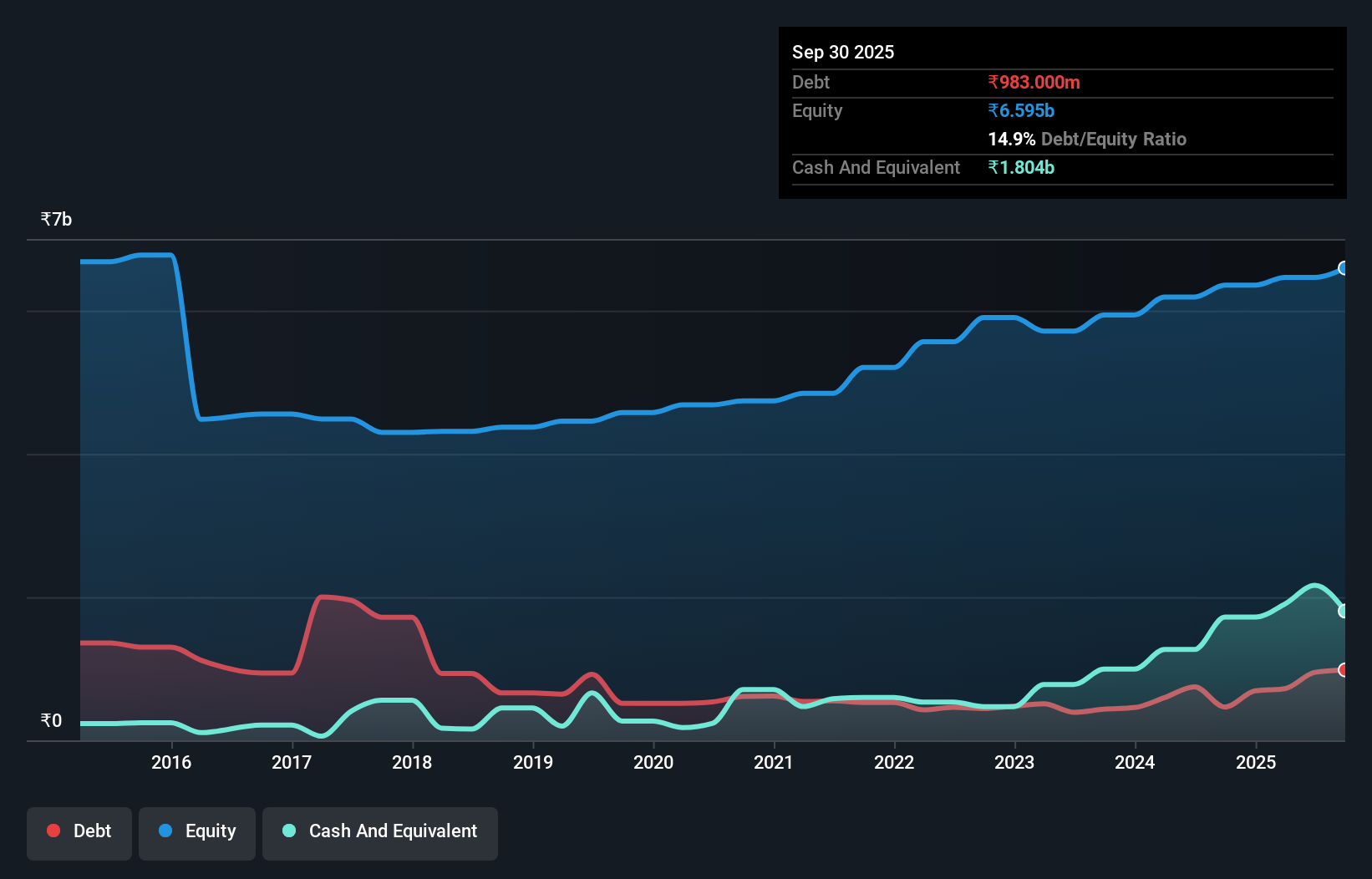Click the 2023 x-axis label

tap(1014, 762)
